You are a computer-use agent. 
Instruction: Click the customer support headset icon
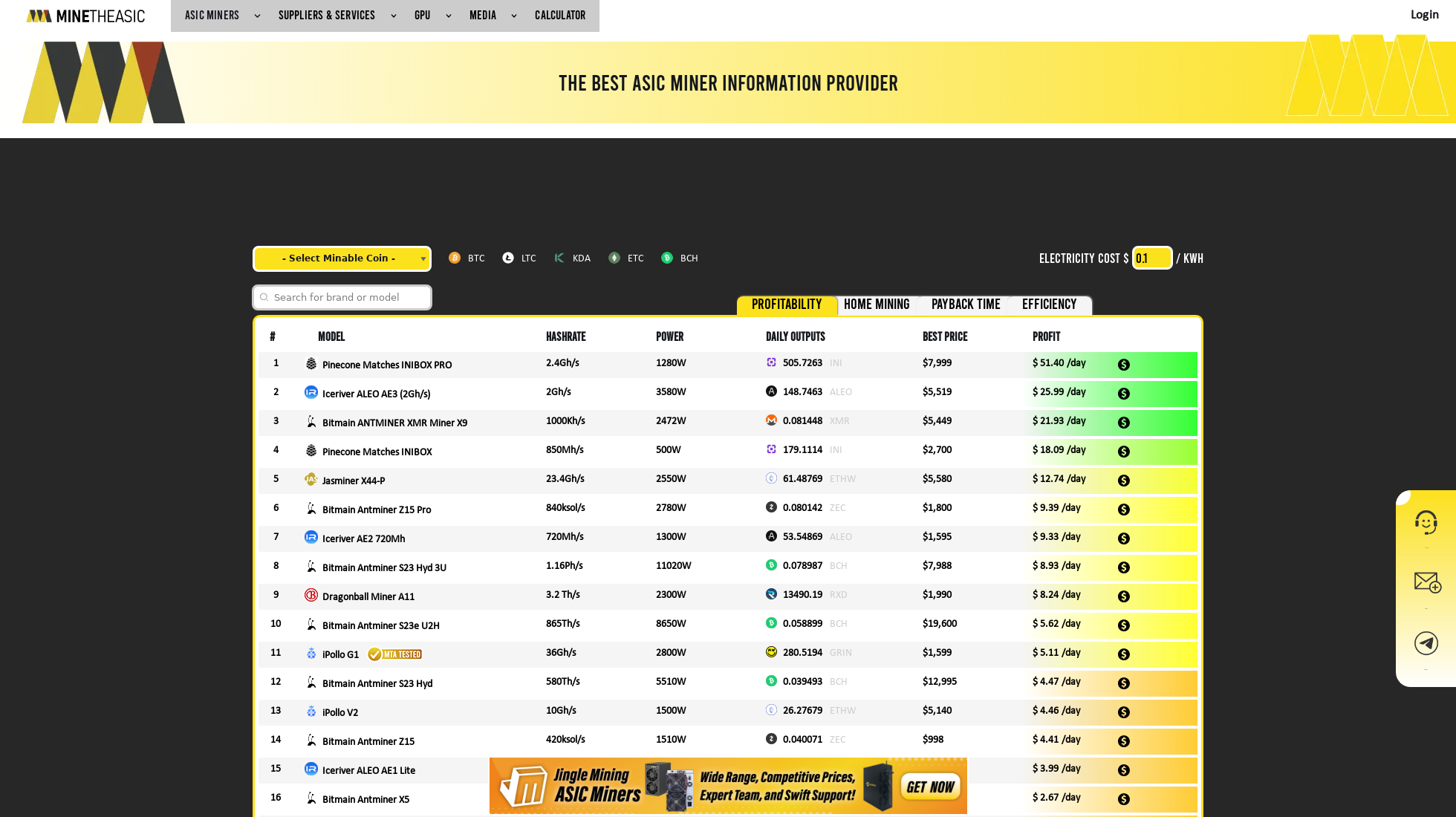[x=1427, y=523]
